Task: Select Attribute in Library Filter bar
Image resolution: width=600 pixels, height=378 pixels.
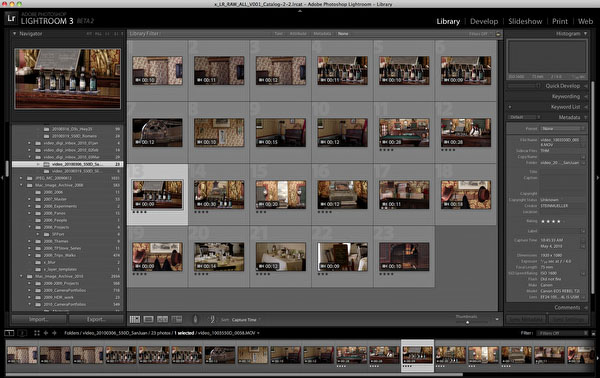Action: [x=298, y=34]
